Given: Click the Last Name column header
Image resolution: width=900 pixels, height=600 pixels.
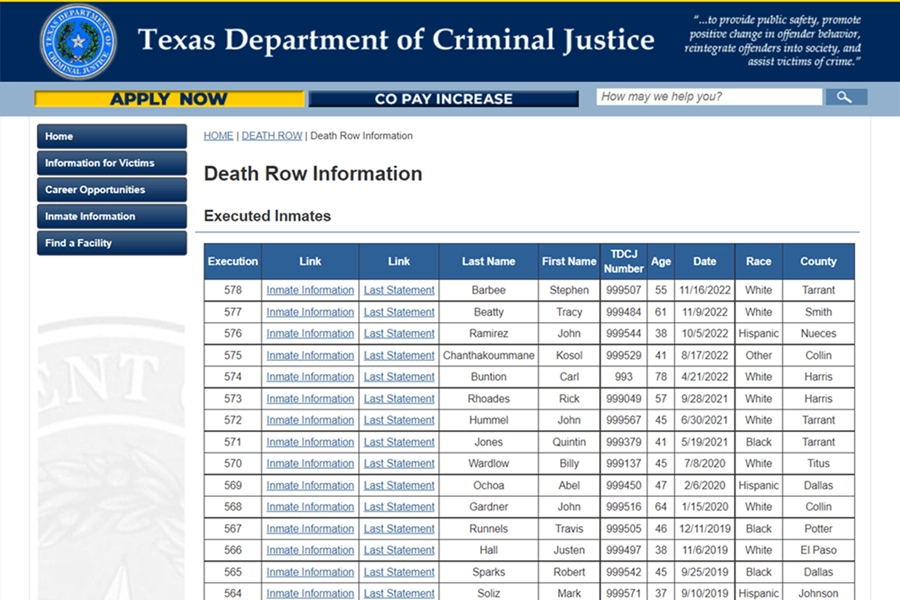Looking at the screenshot, I should pyautogui.click(x=488, y=261).
